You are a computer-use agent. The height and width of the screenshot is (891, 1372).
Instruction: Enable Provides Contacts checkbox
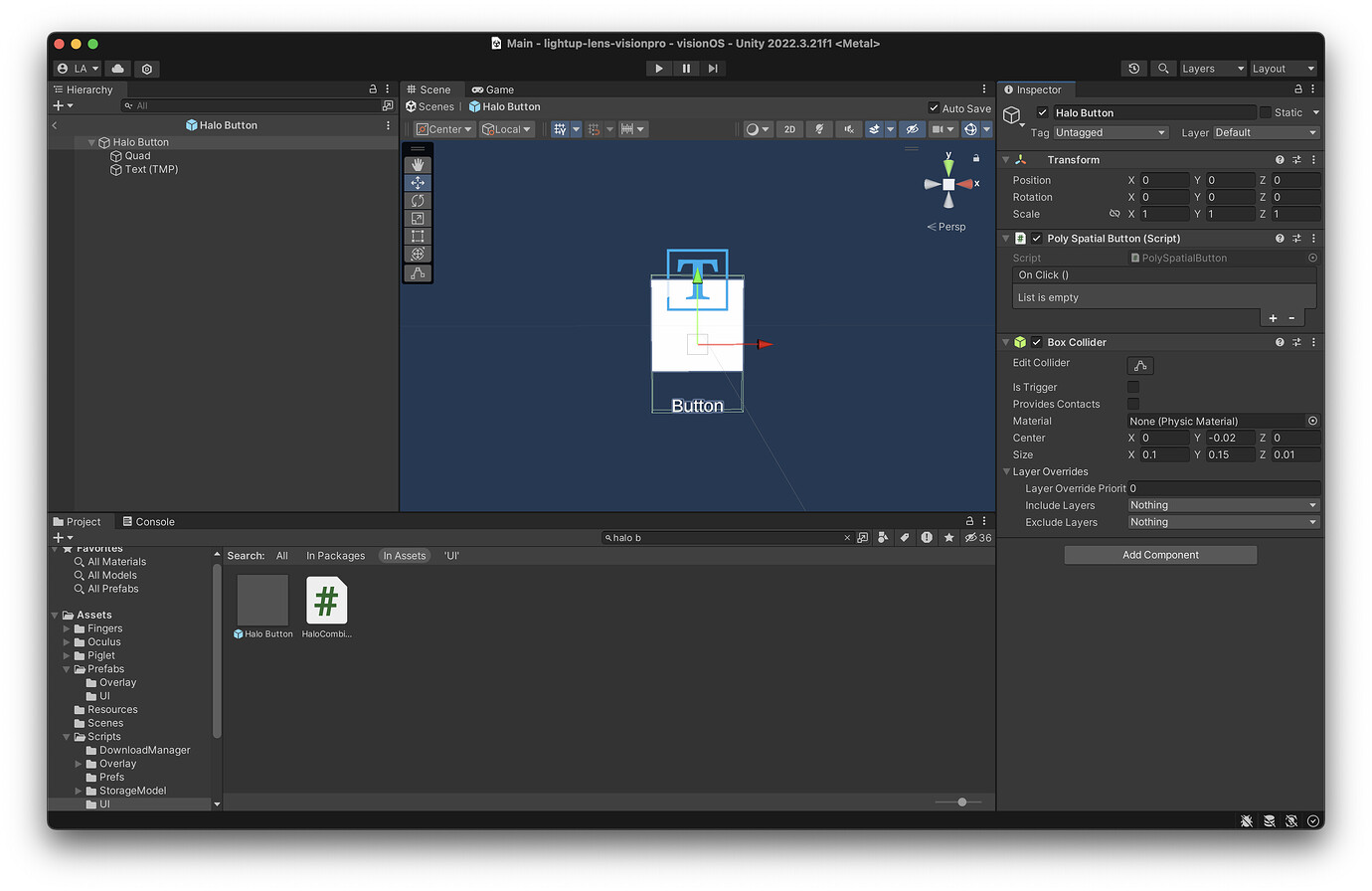click(1132, 404)
